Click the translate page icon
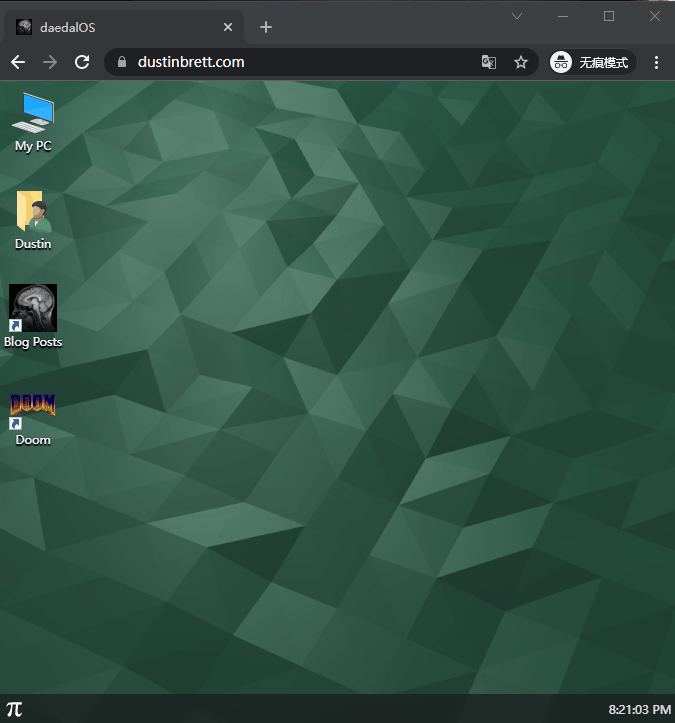This screenshot has height=723, width=675. click(x=489, y=62)
